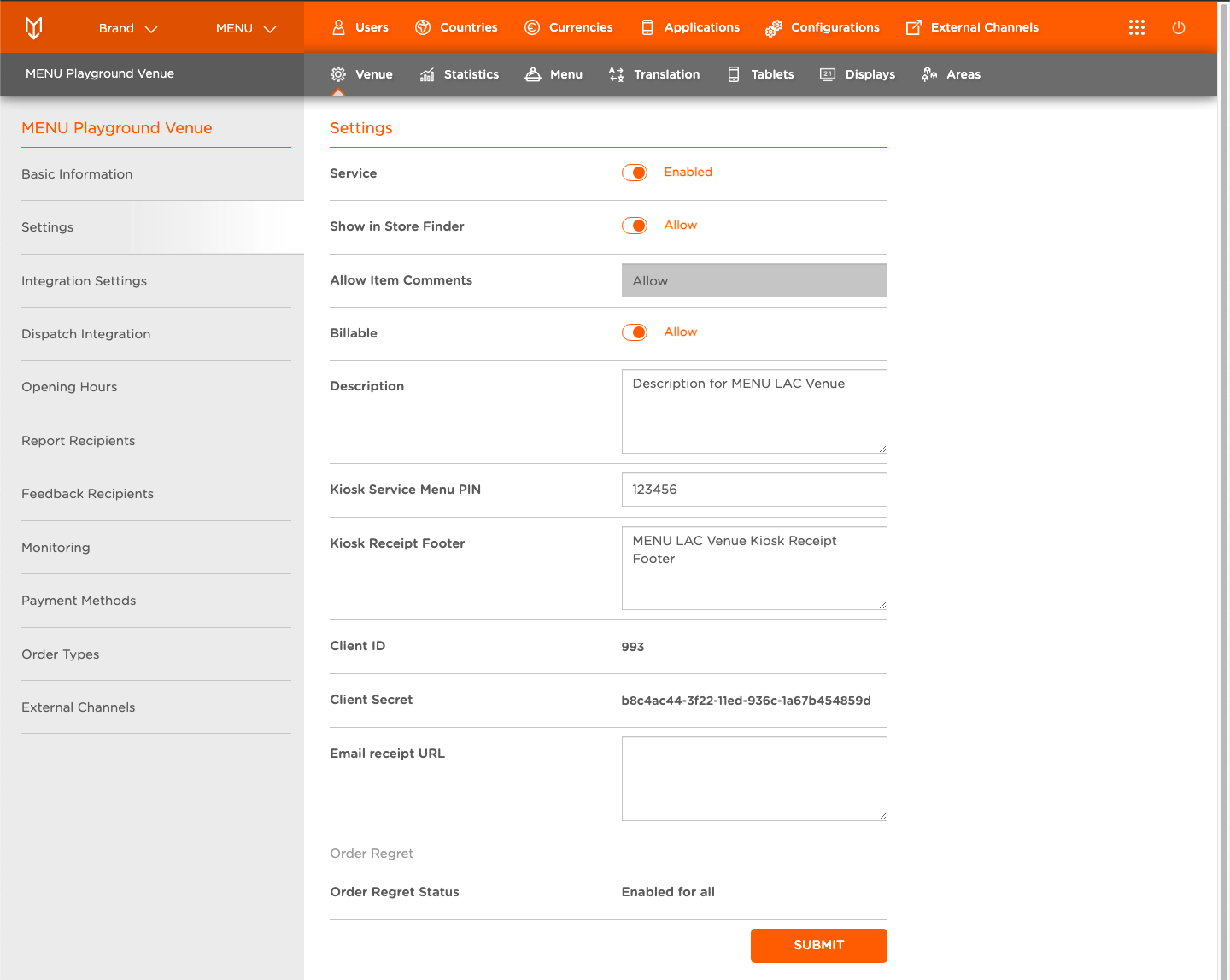Click the Email receipt URL text area
Image resolution: width=1230 pixels, height=980 pixels.
pos(754,778)
